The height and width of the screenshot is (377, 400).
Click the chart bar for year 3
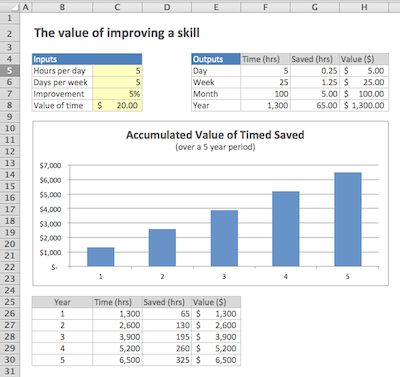(224, 238)
